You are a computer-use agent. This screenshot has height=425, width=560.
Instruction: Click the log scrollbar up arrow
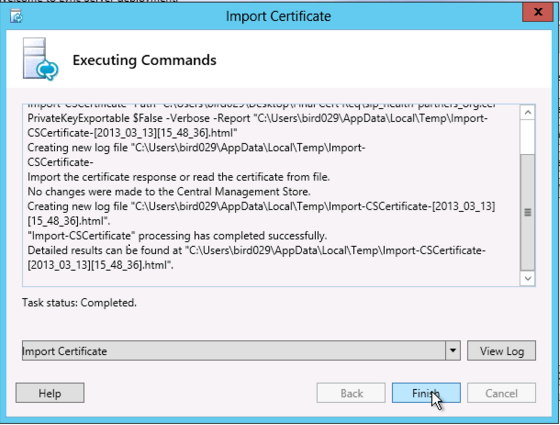click(528, 113)
